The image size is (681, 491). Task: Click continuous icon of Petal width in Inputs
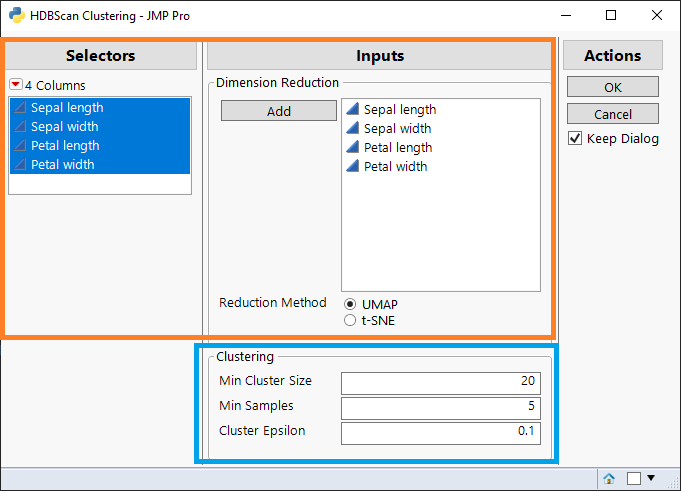click(x=352, y=167)
